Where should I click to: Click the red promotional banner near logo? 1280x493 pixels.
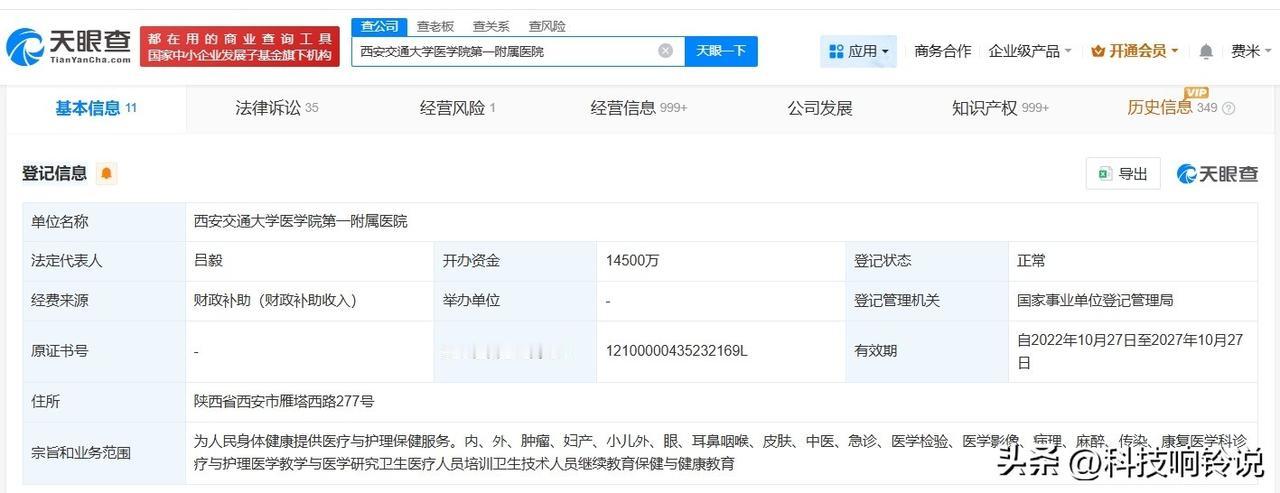(x=240, y=47)
